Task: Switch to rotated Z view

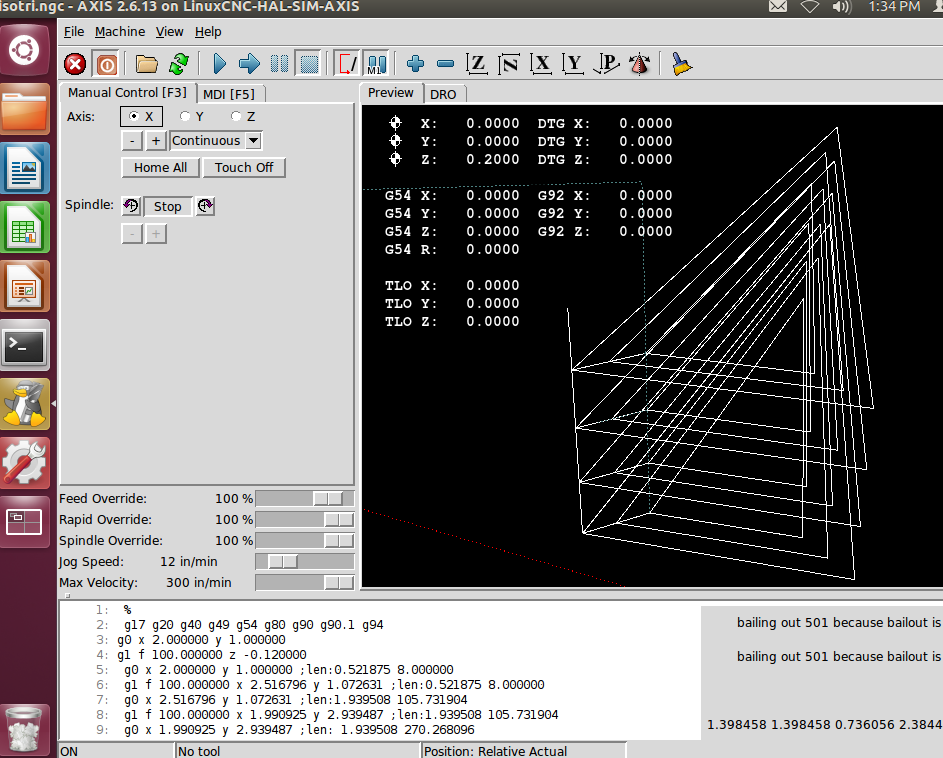Action: 509,64
